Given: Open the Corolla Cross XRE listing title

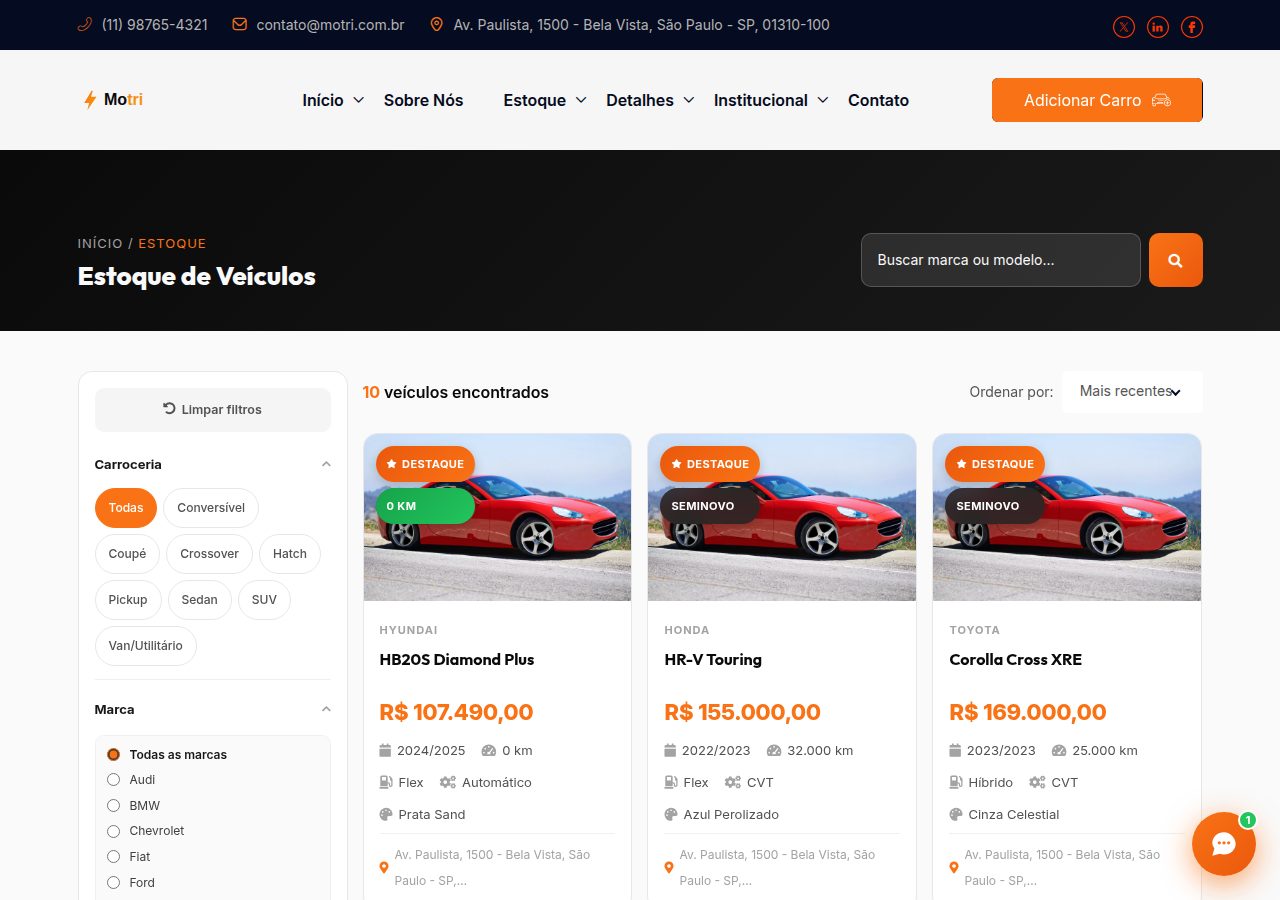Looking at the screenshot, I should (x=1016, y=660).
